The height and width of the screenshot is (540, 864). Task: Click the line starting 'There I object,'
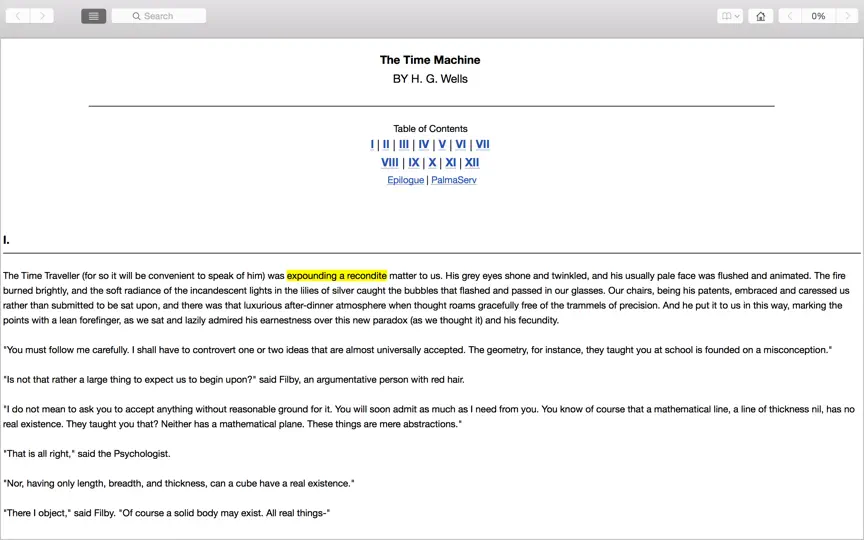click(x=166, y=513)
